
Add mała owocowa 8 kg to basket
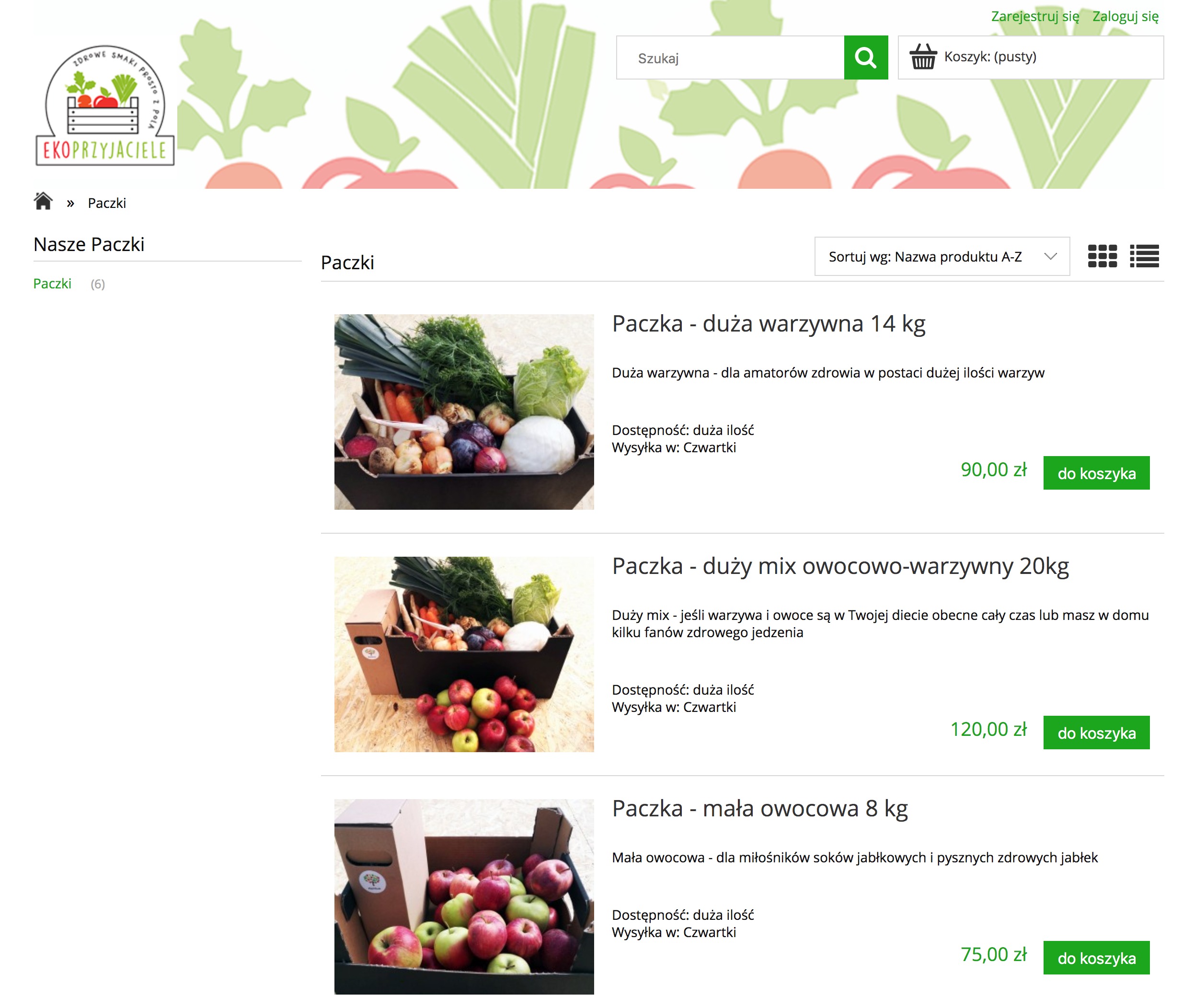(x=1096, y=957)
